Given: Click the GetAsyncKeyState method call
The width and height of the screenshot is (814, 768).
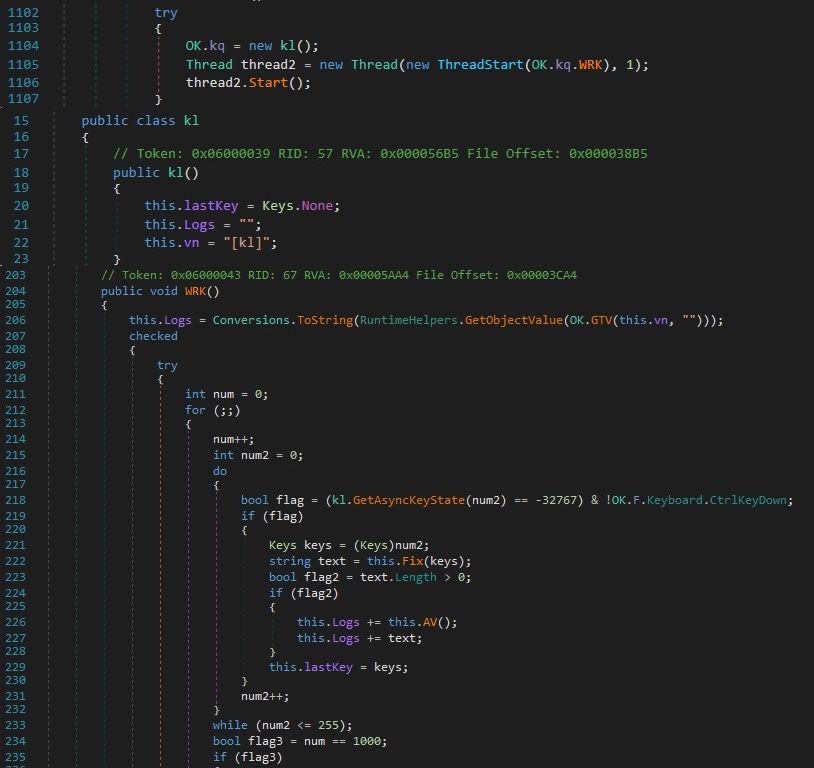Looking at the screenshot, I should [409, 500].
